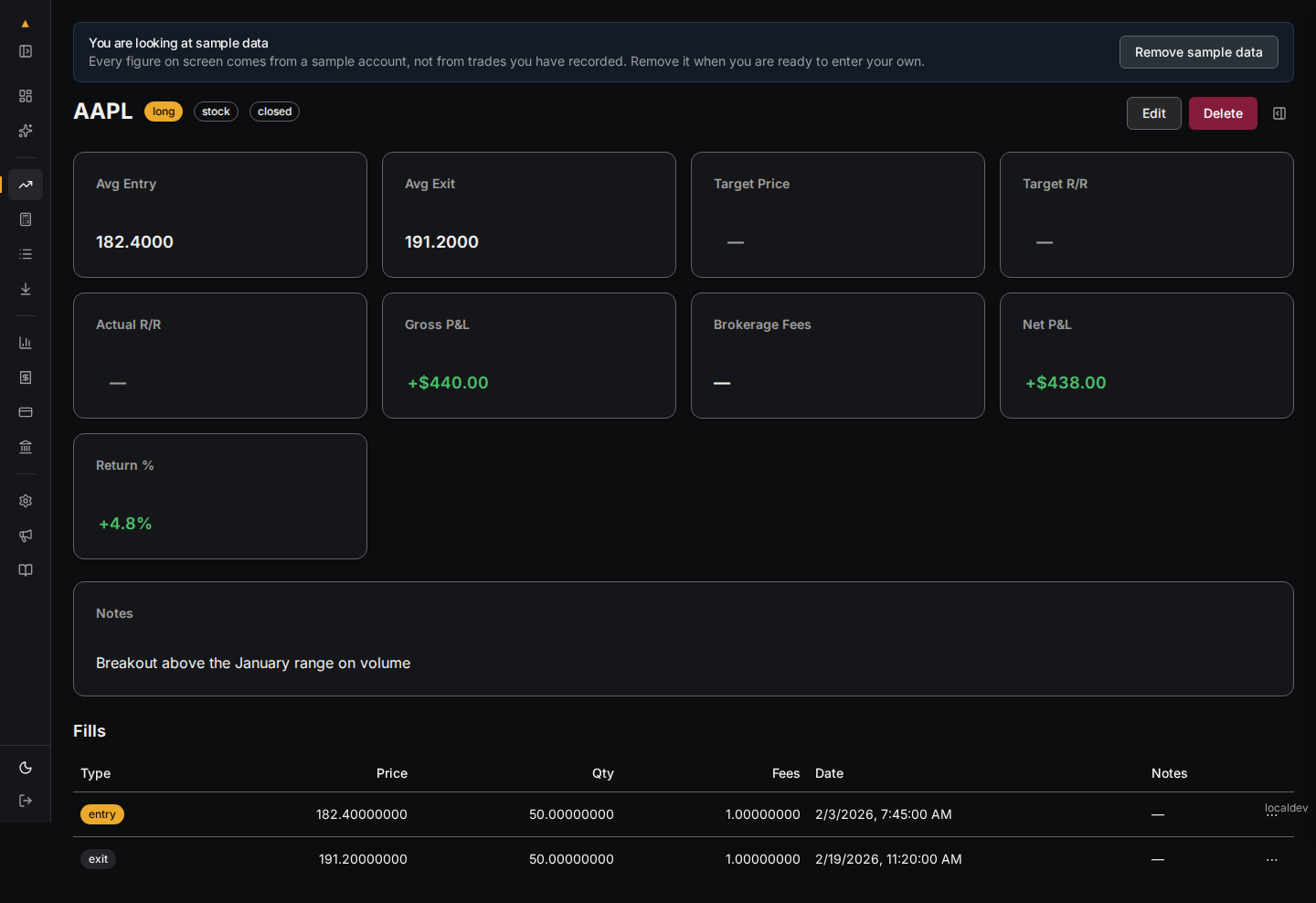This screenshot has height=903, width=1316.
Task: Click the Notes column header in Fills table
Action: (1169, 773)
